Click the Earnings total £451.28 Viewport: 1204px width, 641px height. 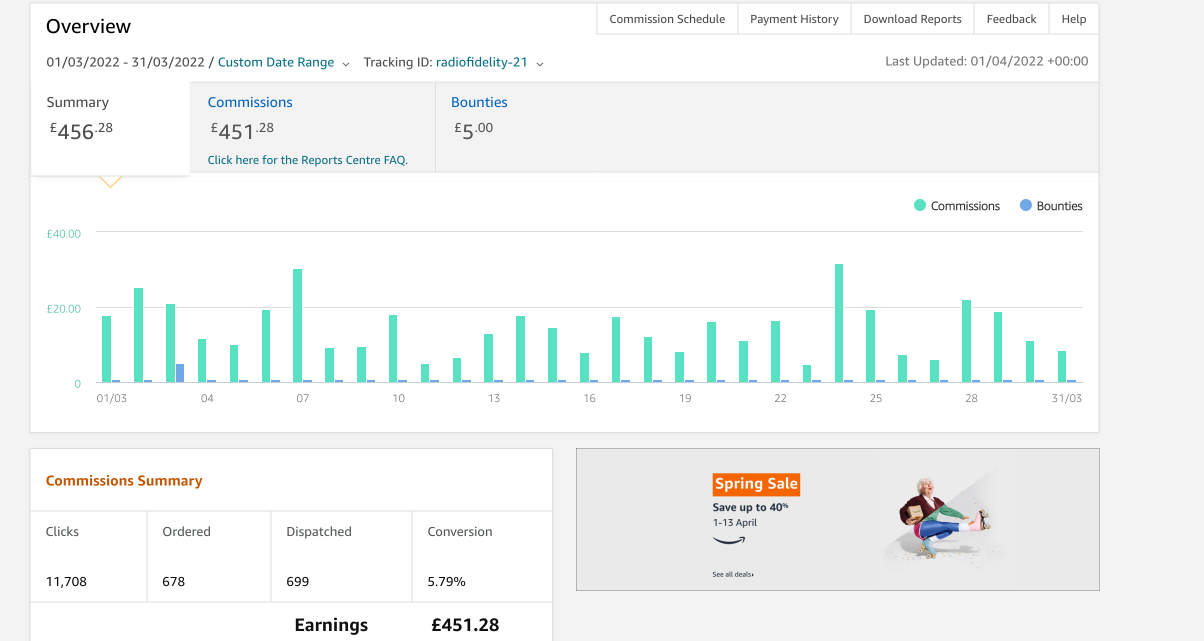465,625
